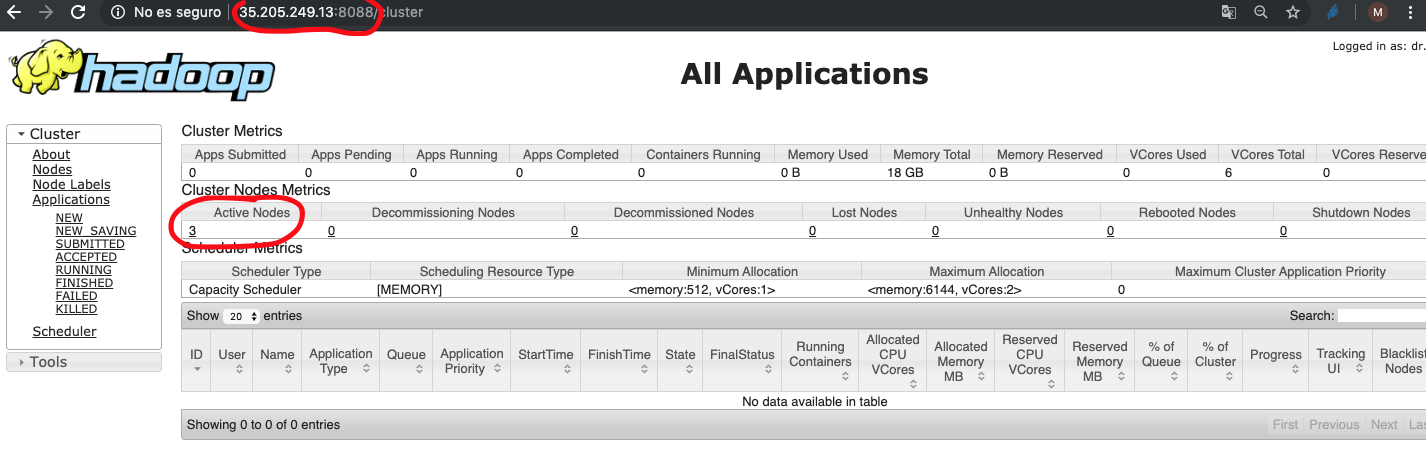Sort table by Allocated CPU VCores column

tap(893, 361)
